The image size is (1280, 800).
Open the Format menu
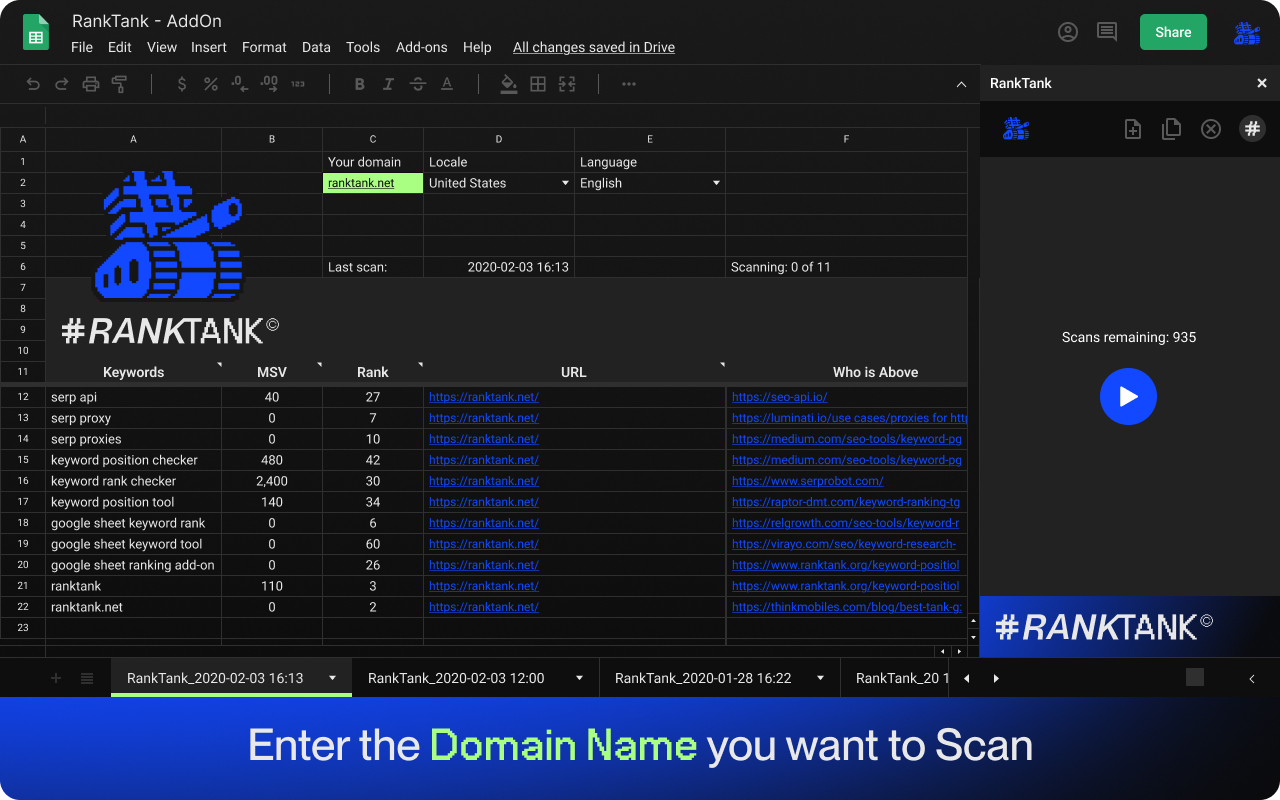pos(264,47)
